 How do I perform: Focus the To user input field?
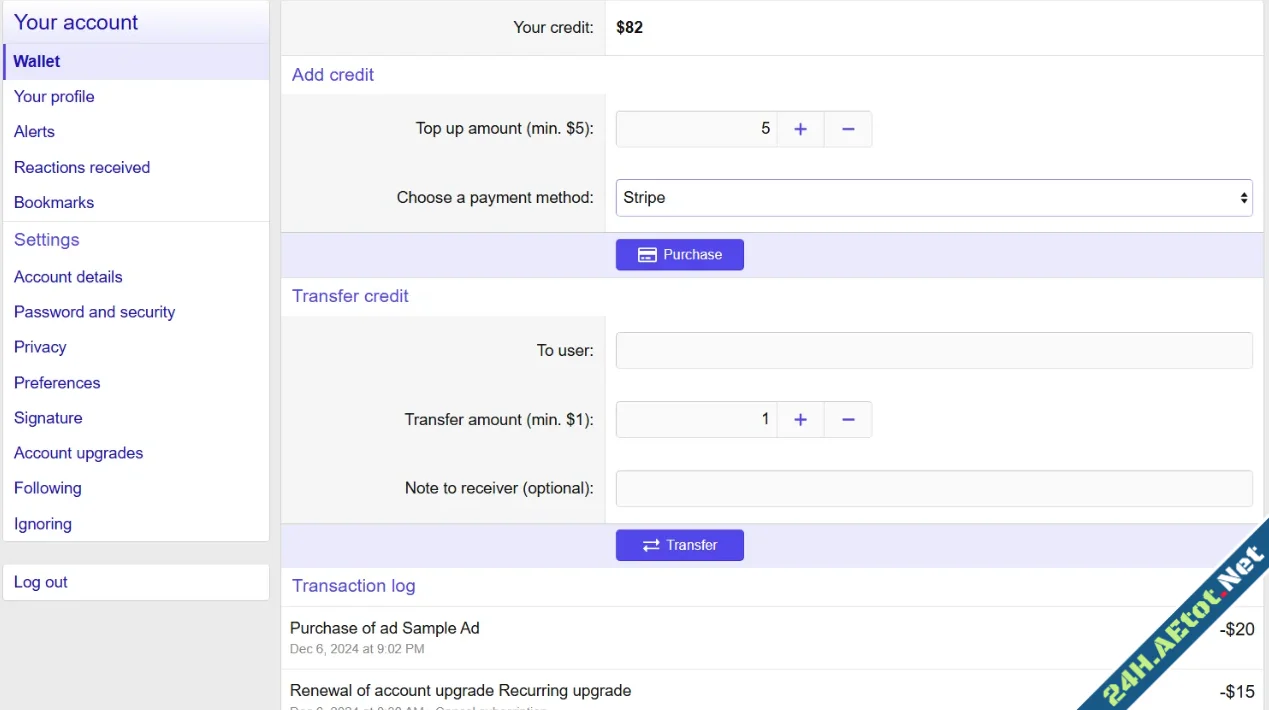[933, 351]
